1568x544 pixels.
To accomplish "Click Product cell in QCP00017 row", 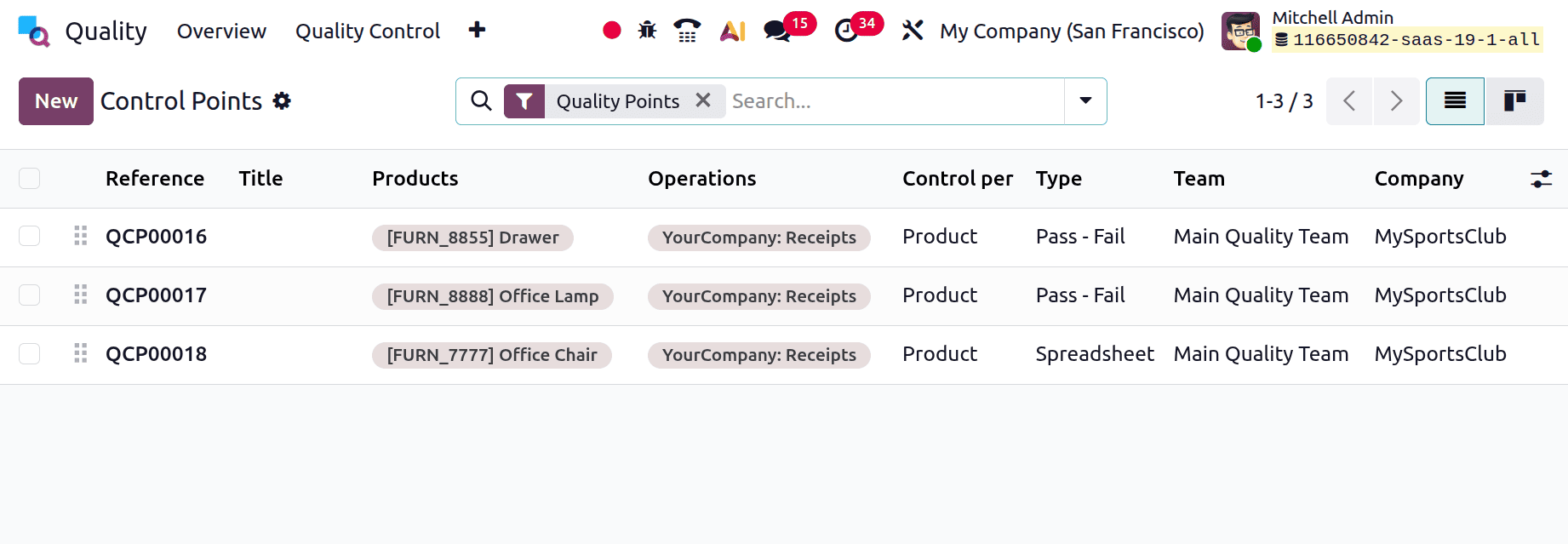I will [940, 295].
